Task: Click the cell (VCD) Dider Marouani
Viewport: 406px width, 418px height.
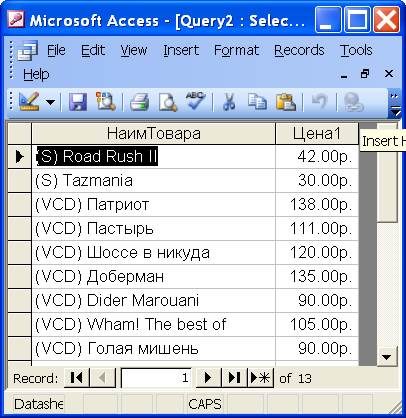Action: point(154,301)
